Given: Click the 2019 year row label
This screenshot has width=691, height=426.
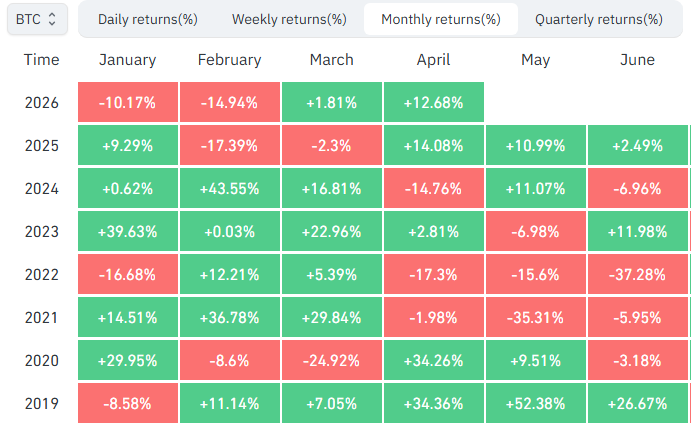Looking at the screenshot, I should click(41, 404).
